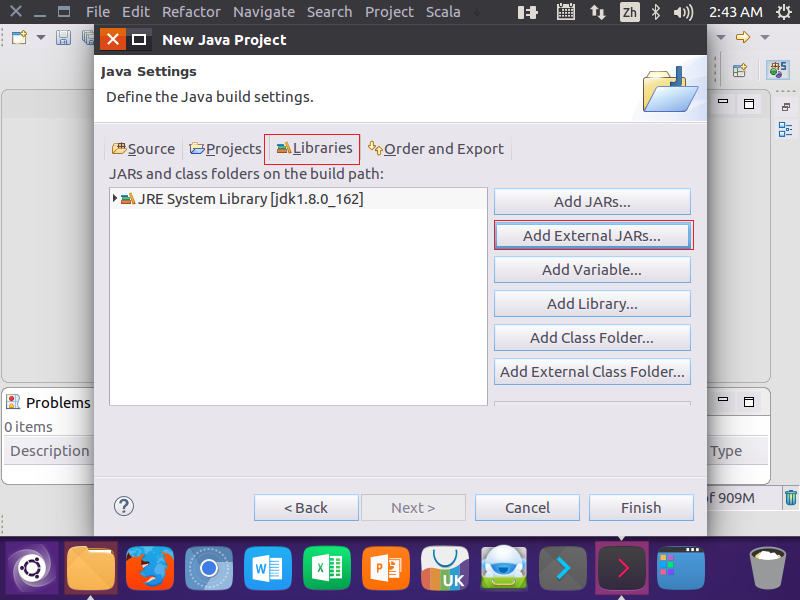800x600 pixels.
Task: Open the Word app in dock
Action: pyautogui.click(x=268, y=568)
